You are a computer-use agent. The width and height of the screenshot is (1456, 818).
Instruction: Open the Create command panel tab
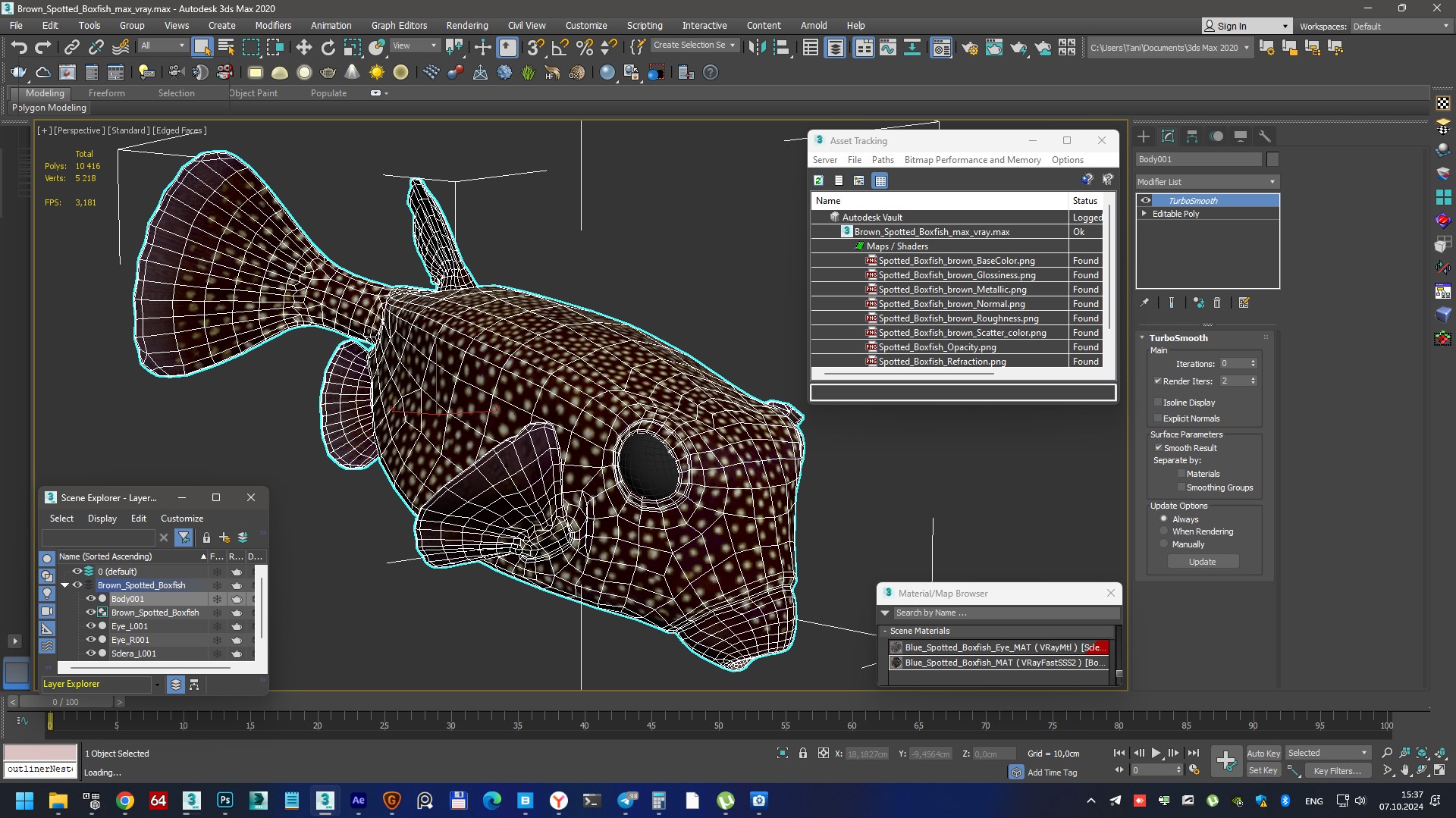1144,136
